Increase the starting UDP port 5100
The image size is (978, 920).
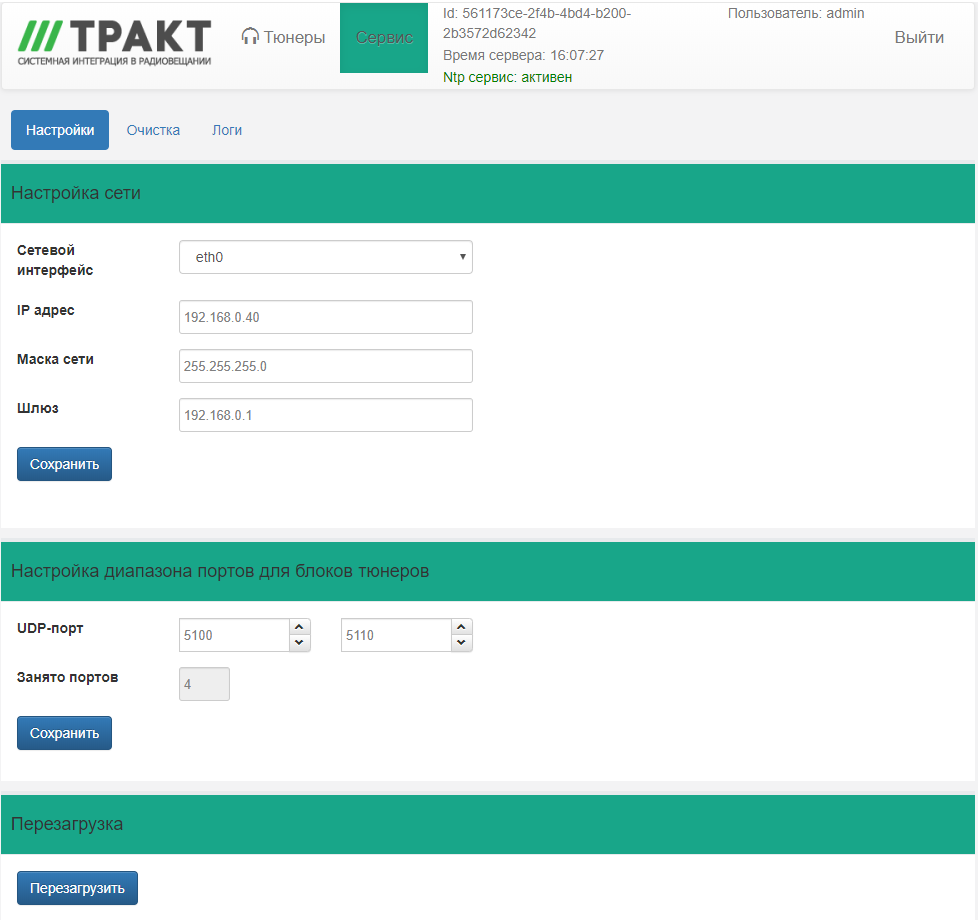300,627
